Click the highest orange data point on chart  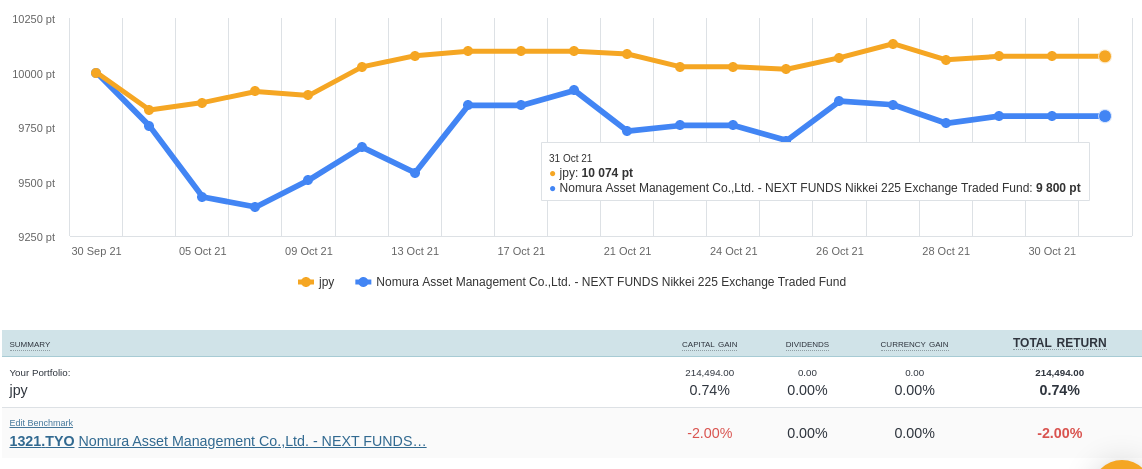pyautogui.click(x=893, y=44)
